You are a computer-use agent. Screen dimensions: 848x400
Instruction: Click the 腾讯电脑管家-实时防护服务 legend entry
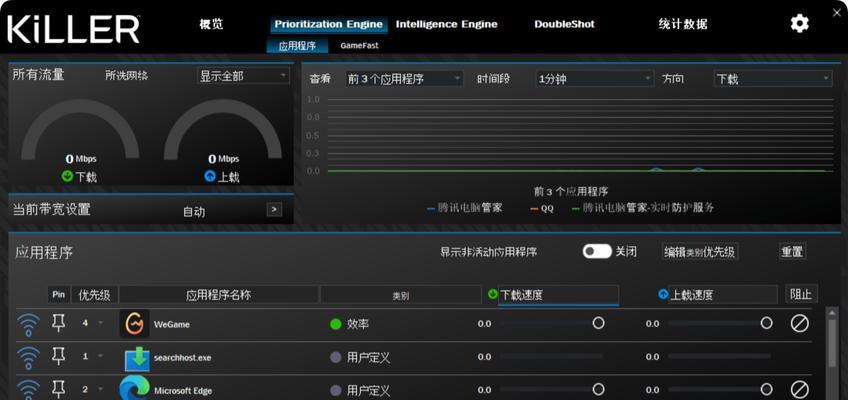(643, 208)
